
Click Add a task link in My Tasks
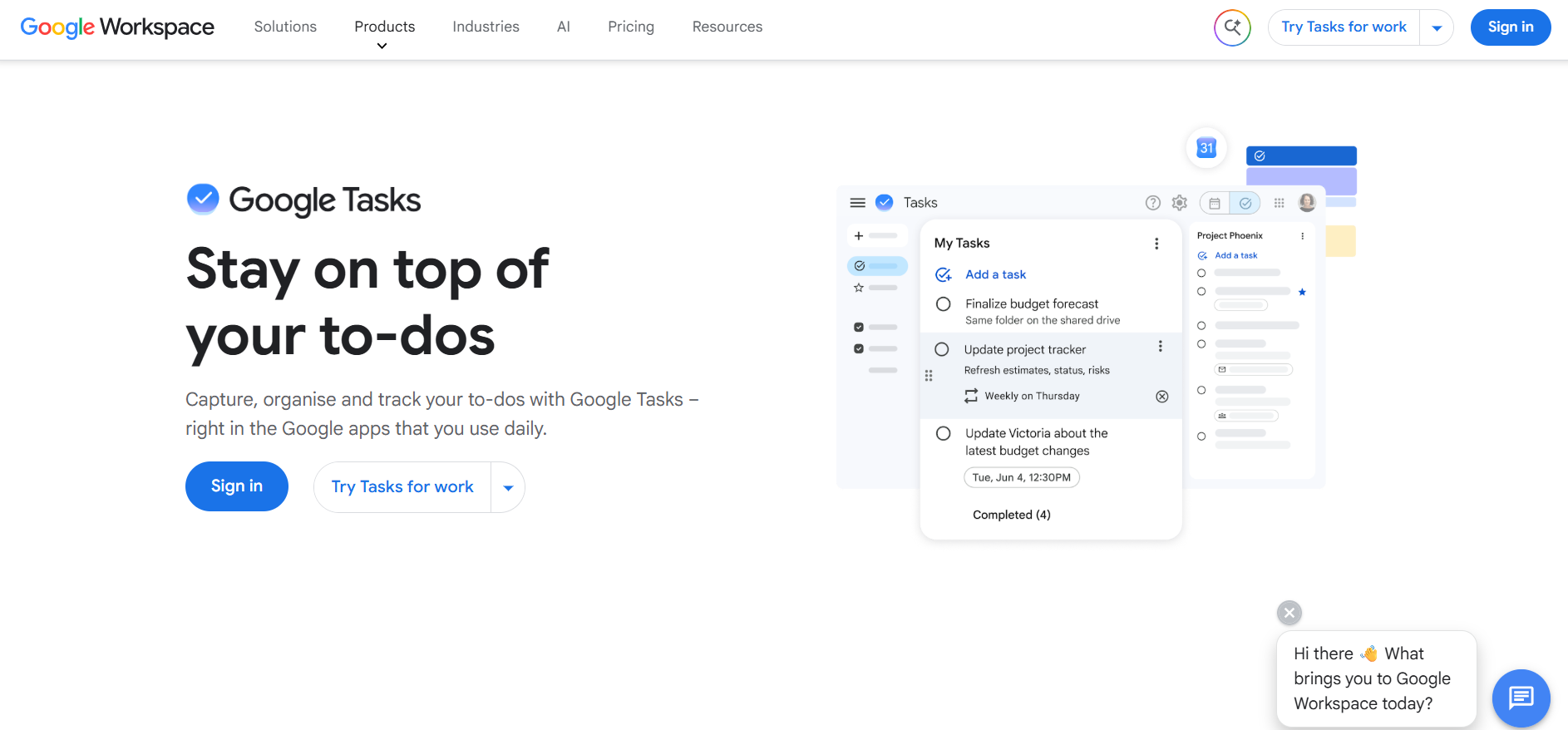coord(996,274)
